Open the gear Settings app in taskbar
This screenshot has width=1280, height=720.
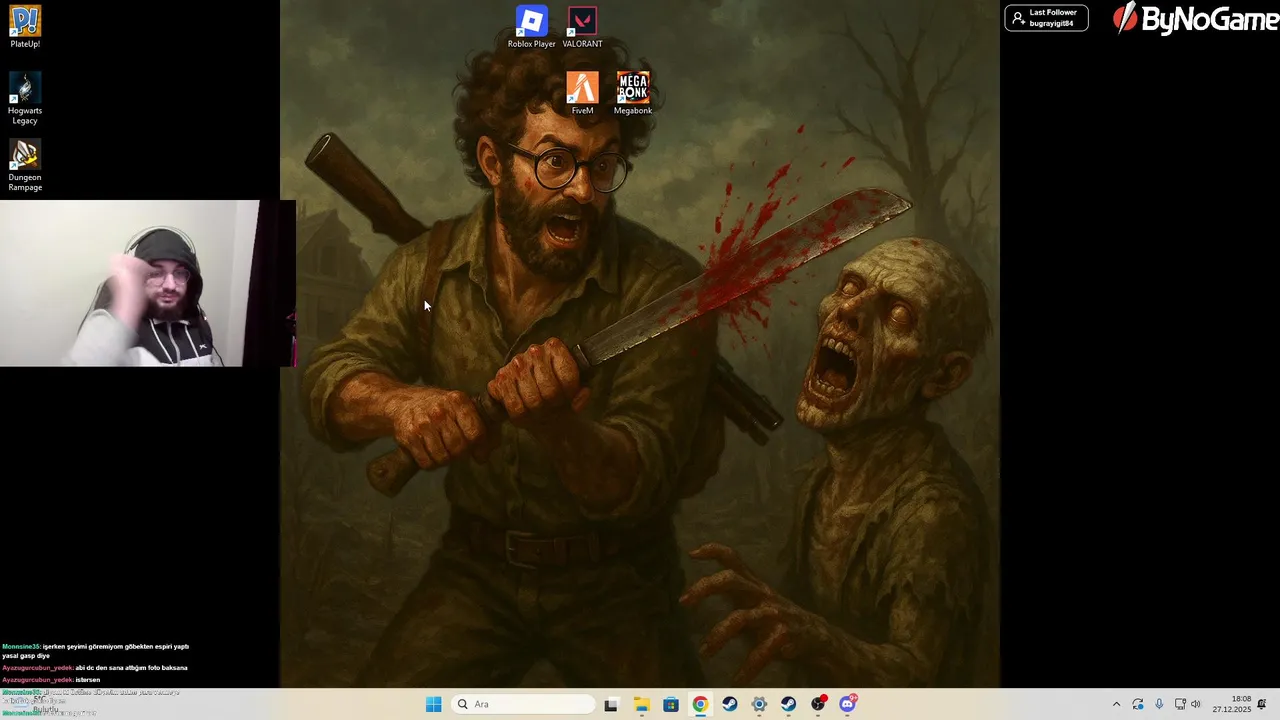[759, 704]
